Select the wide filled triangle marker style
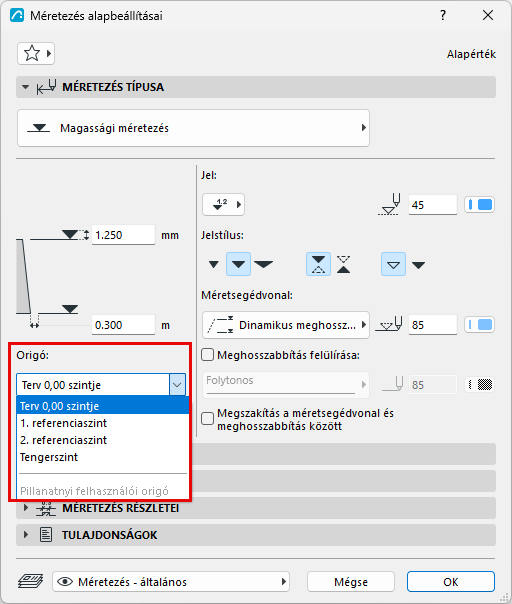The image size is (512, 604). (x=264, y=264)
